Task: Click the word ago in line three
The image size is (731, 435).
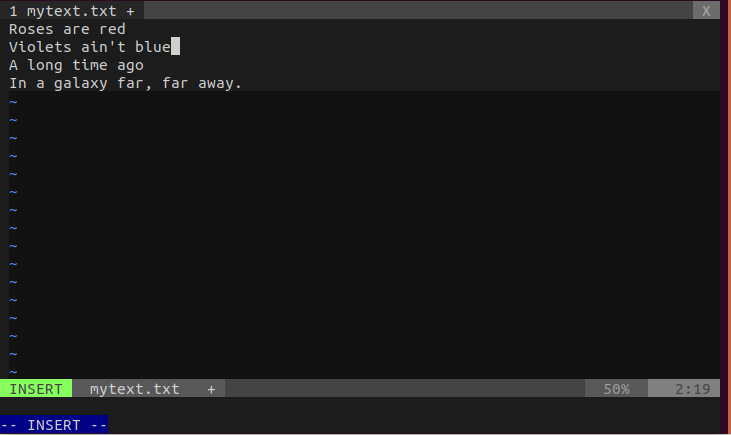Action: (x=131, y=65)
